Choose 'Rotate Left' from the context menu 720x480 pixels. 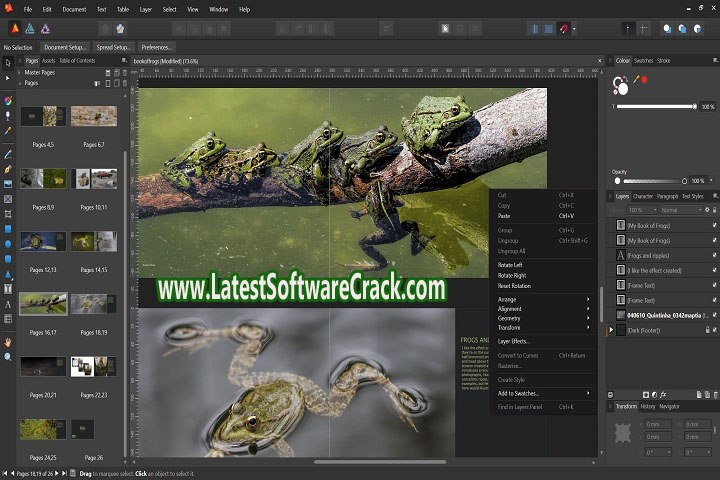click(512, 264)
